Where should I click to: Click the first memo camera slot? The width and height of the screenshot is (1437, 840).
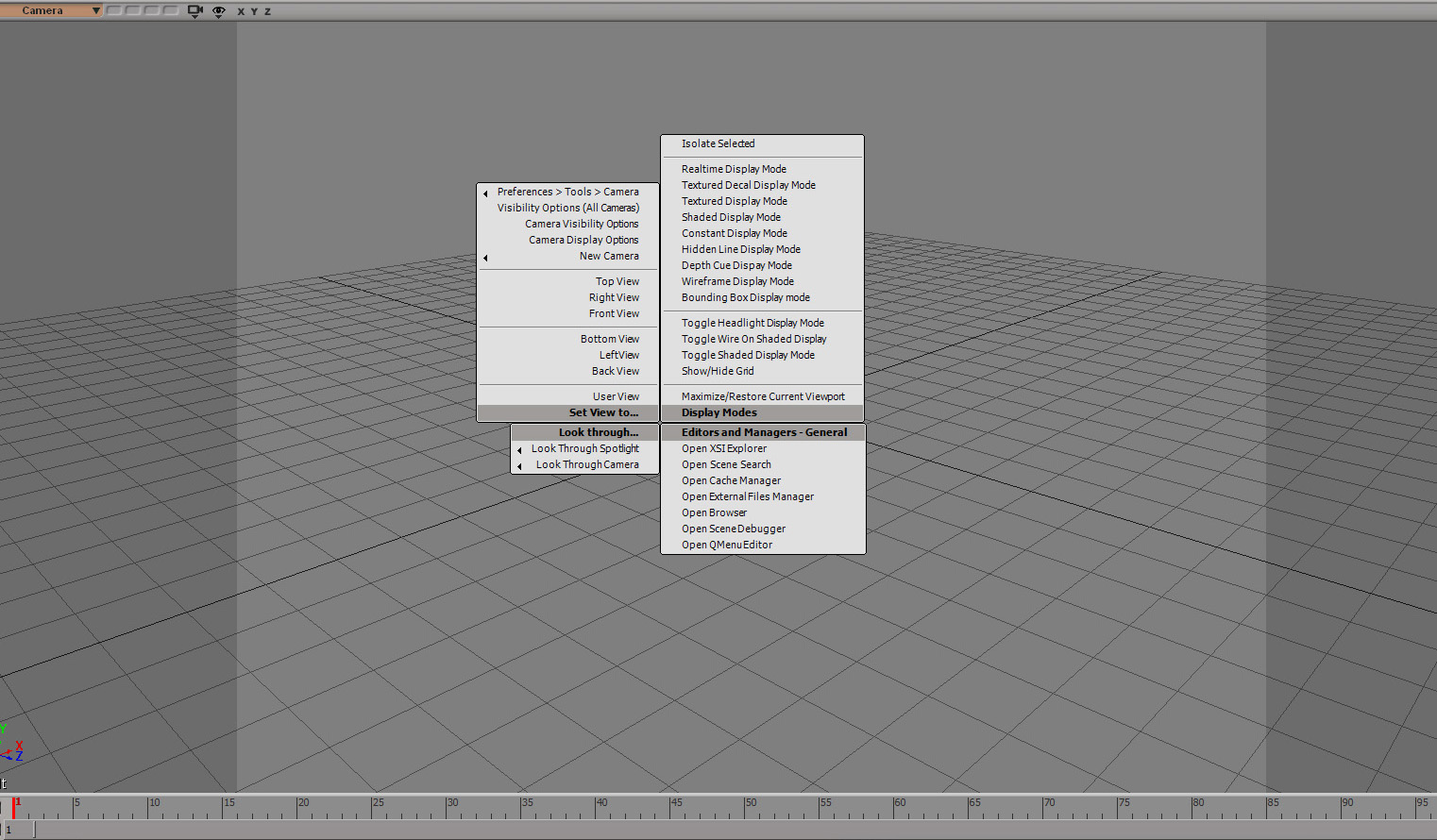pyautogui.click(x=114, y=10)
